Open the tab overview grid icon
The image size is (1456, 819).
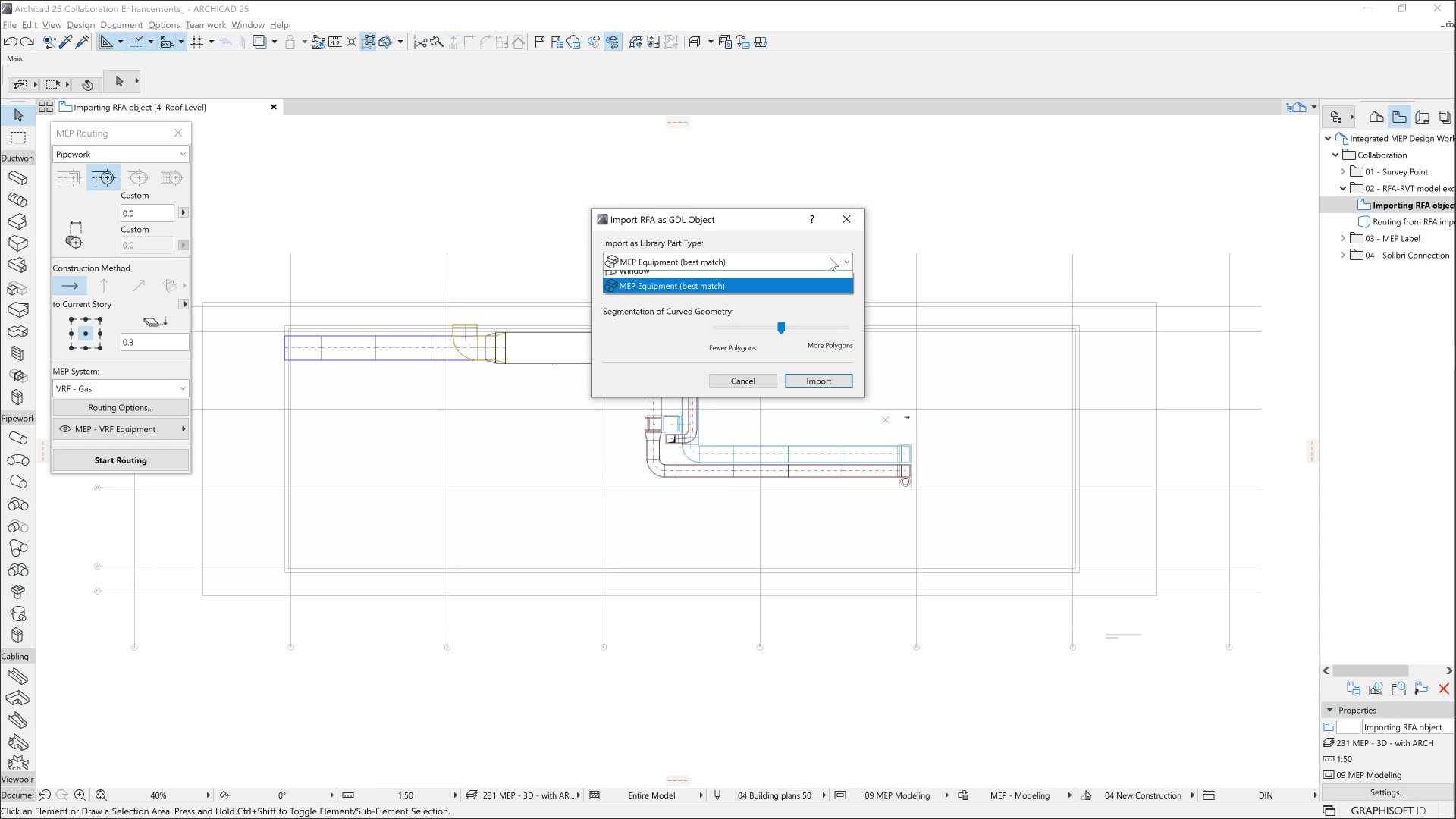45,107
